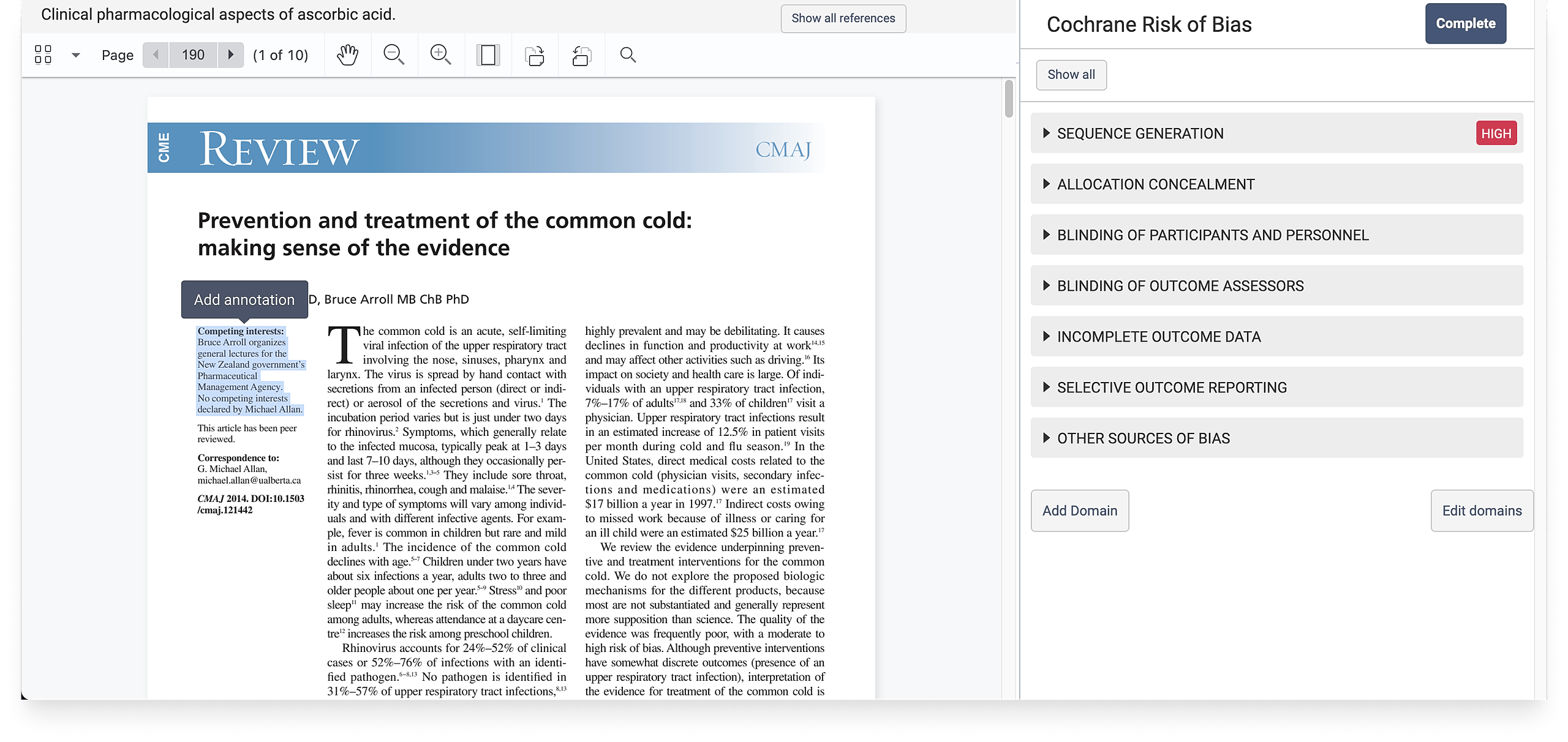Click the page number input field
The width and height of the screenshot is (1568, 742).
click(x=193, y=54)
